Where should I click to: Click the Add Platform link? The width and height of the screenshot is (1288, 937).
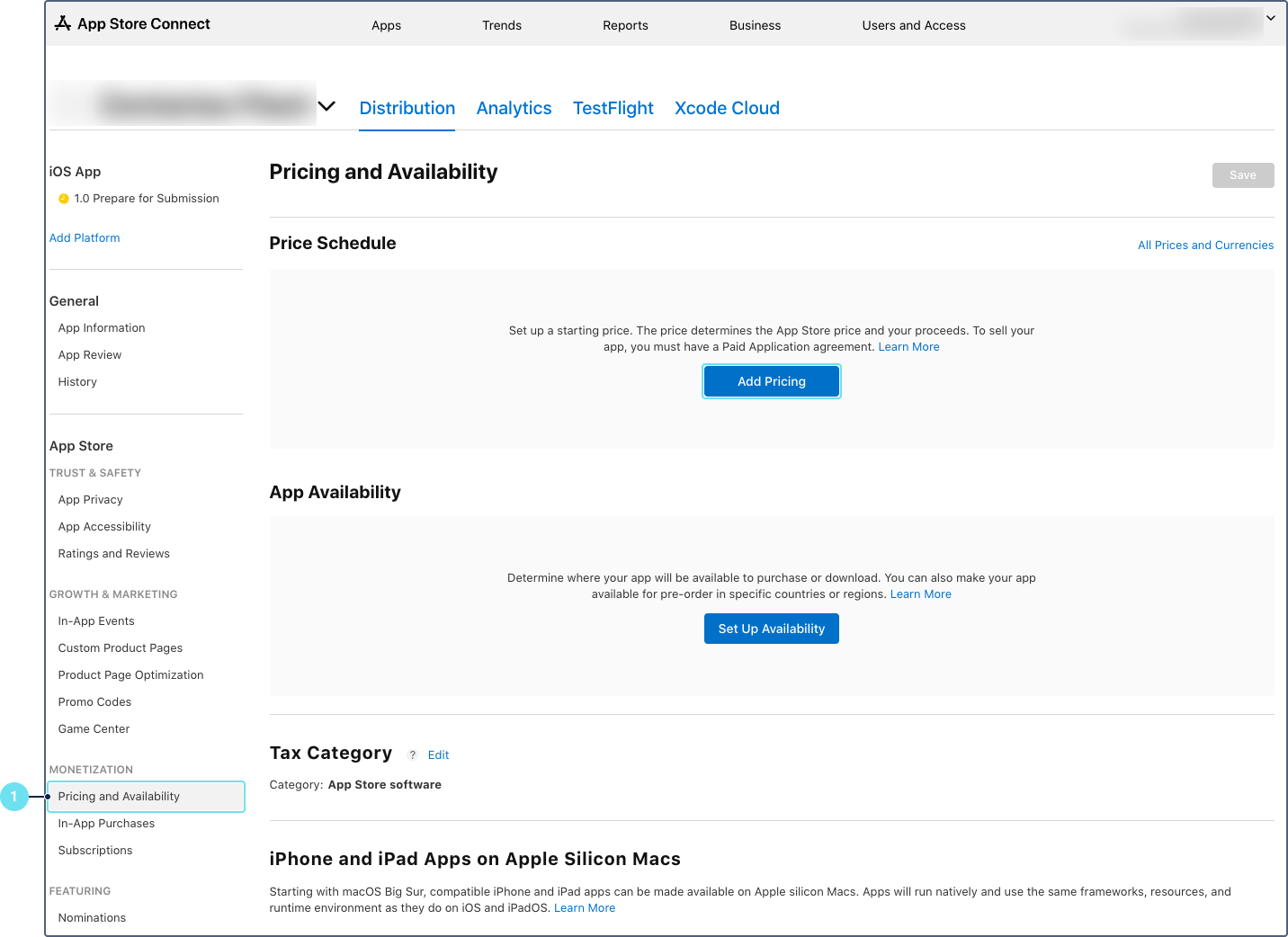click(85, 238)
